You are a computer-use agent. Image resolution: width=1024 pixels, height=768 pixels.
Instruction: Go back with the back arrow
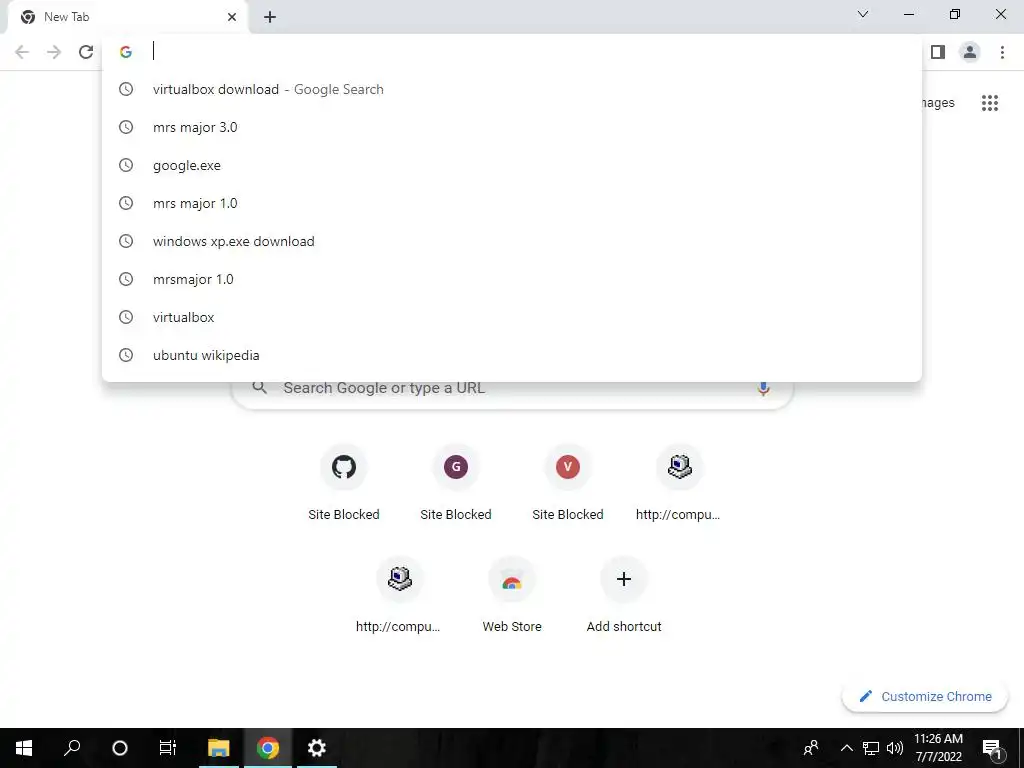[x=22, y=52]
